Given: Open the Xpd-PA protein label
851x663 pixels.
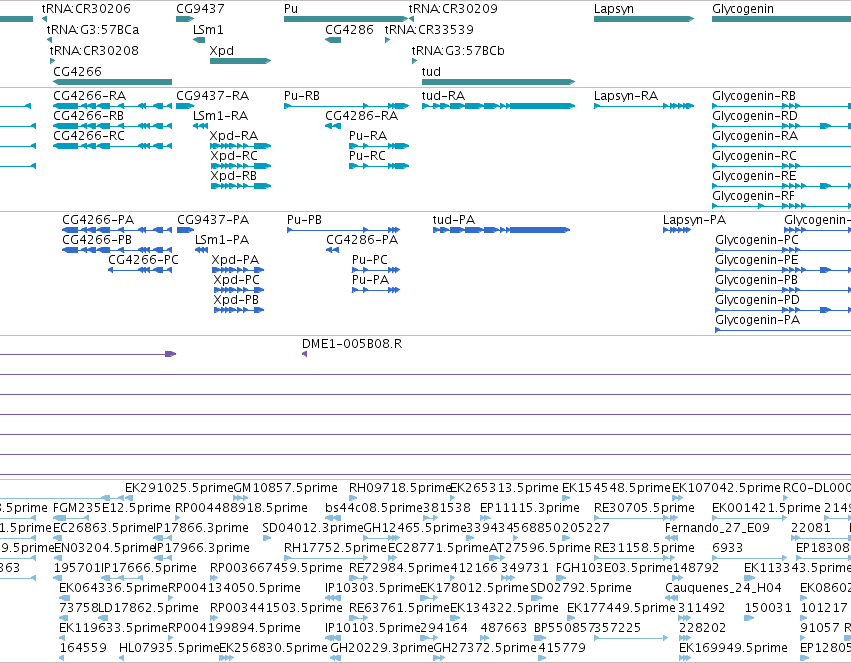Looking at the screenshot, I should [x=235, y=260].
